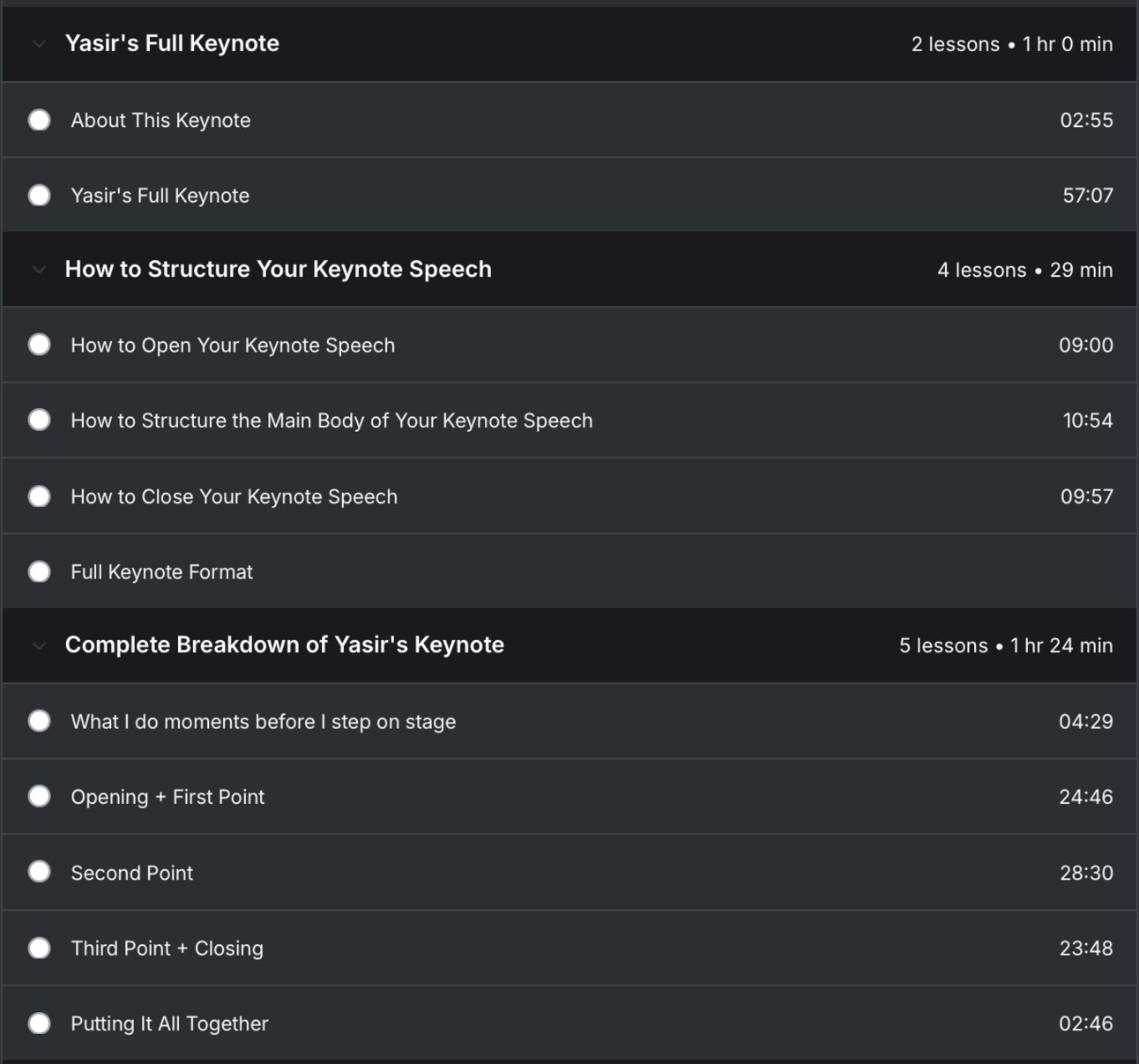Select the Opening + First Point lesson title
The image size is (1139, 1064).
[x=167, y=797]
